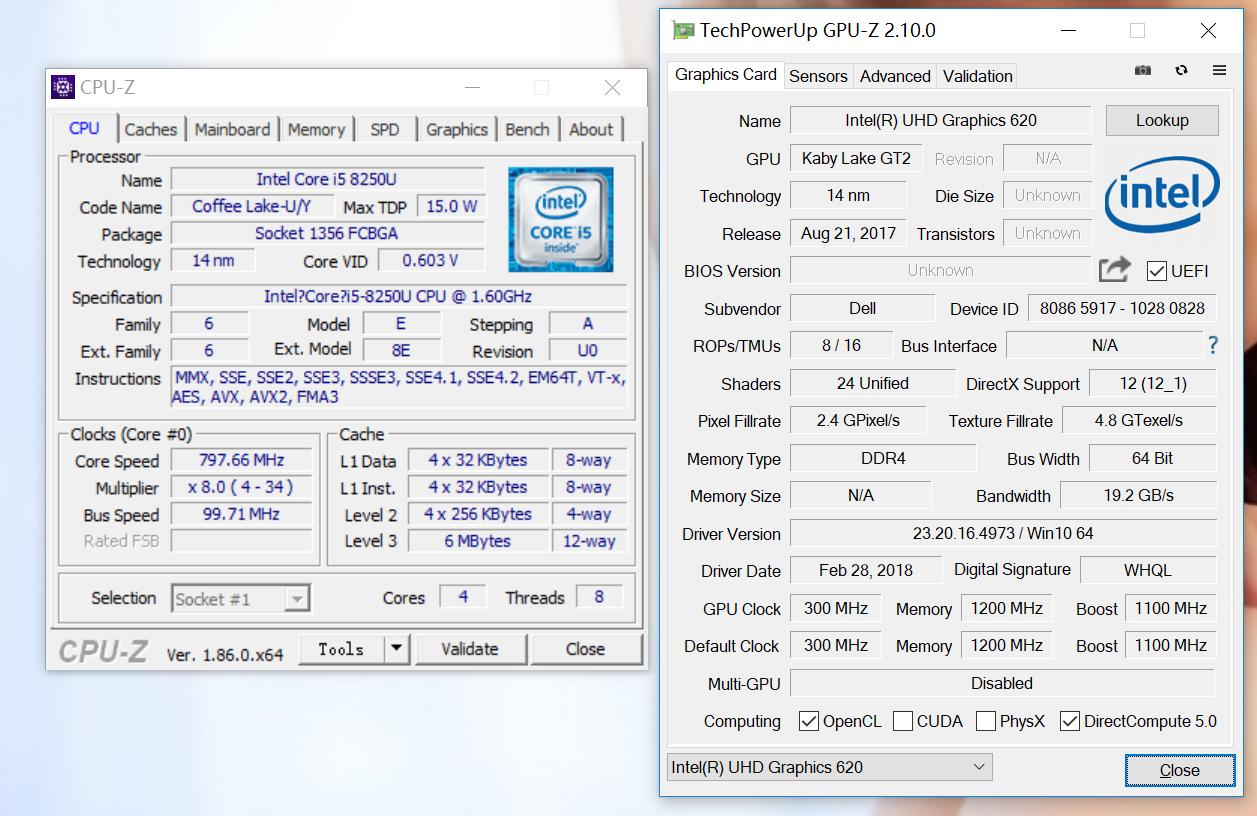
Task: Click the refresh icon in GPU-Z toolbar
Action: coord(1181,70)
